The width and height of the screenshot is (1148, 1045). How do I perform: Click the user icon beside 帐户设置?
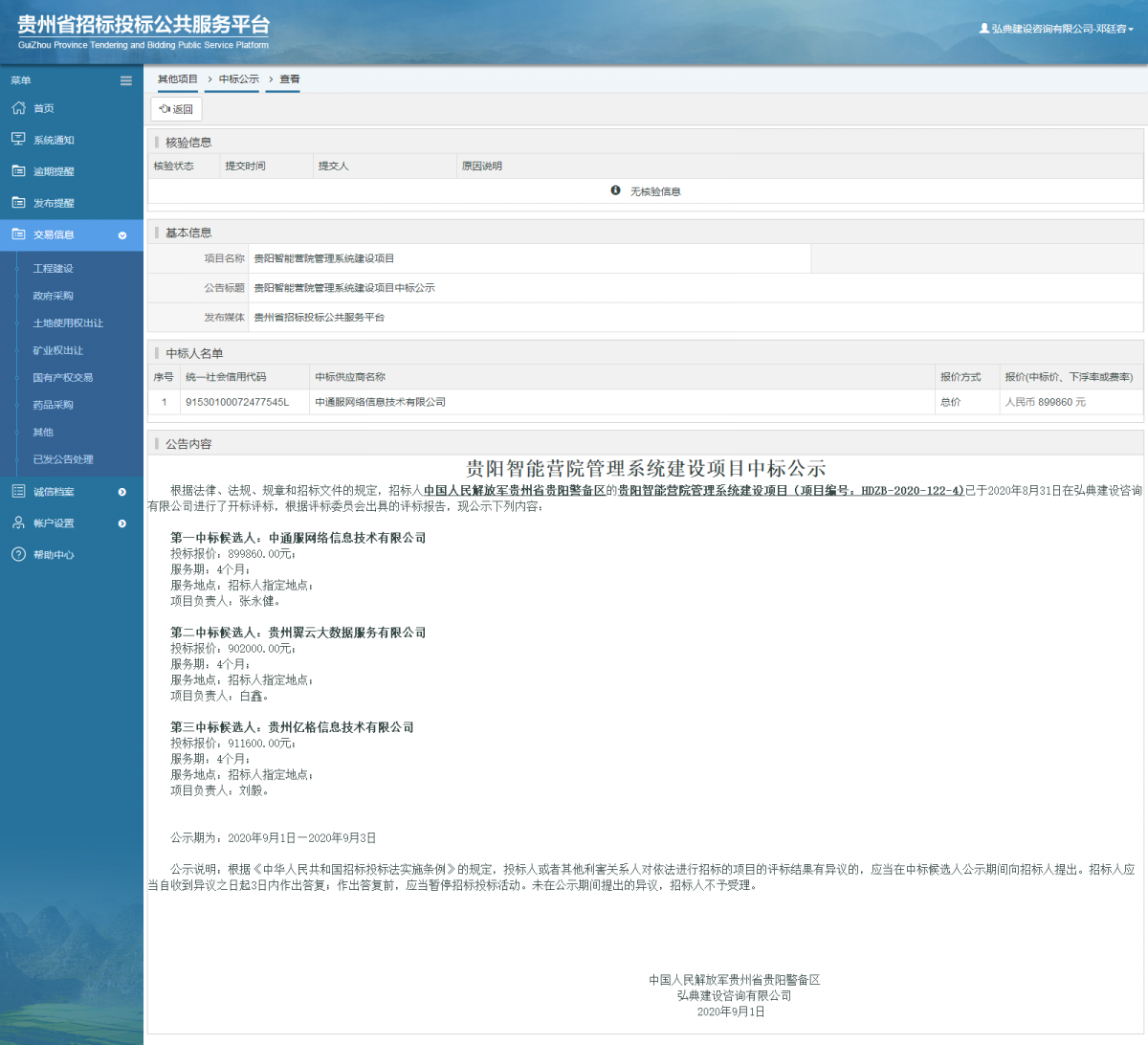coord(18,523)
